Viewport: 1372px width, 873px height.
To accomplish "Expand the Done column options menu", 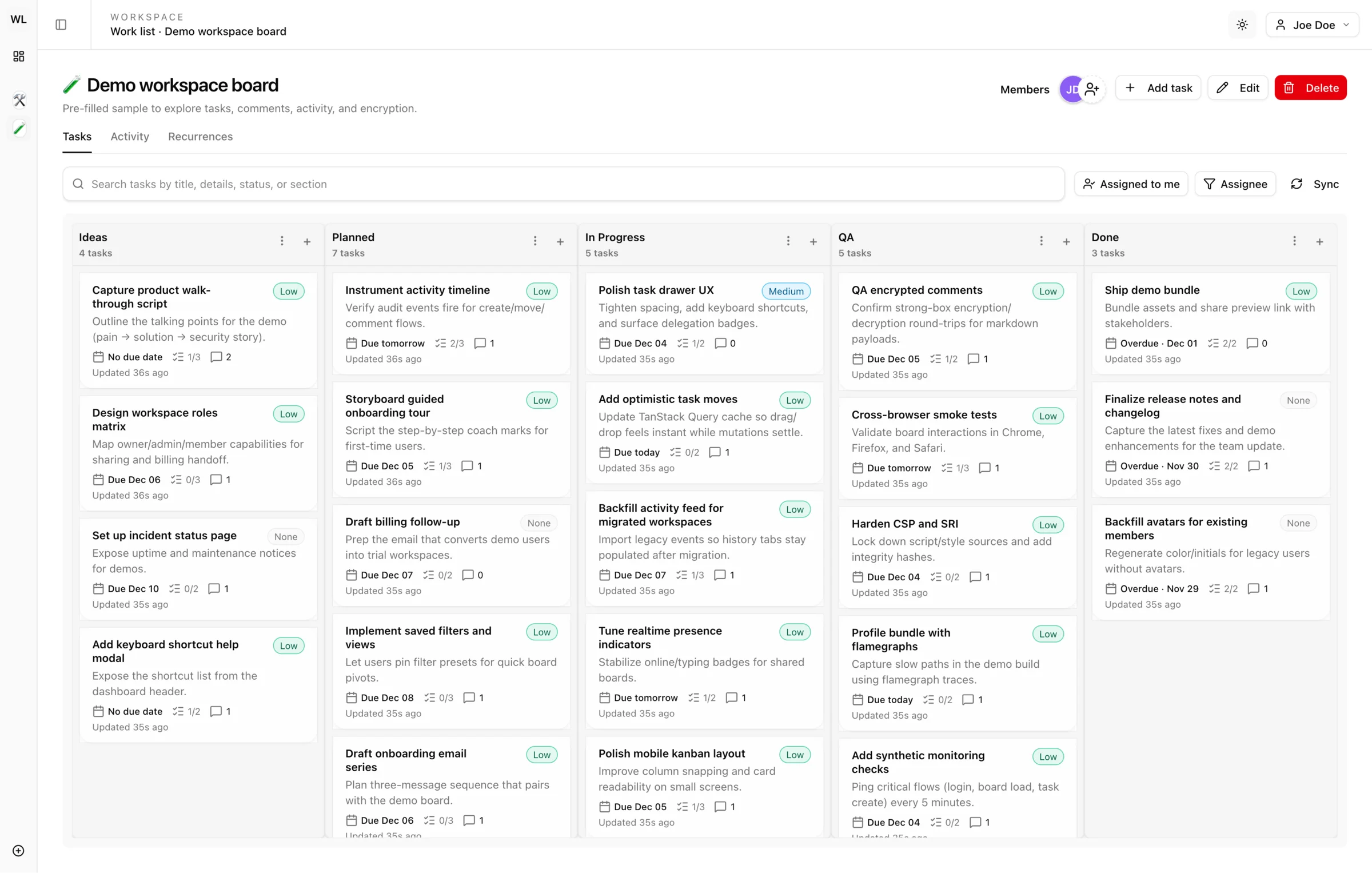I will click(1294, 241).
